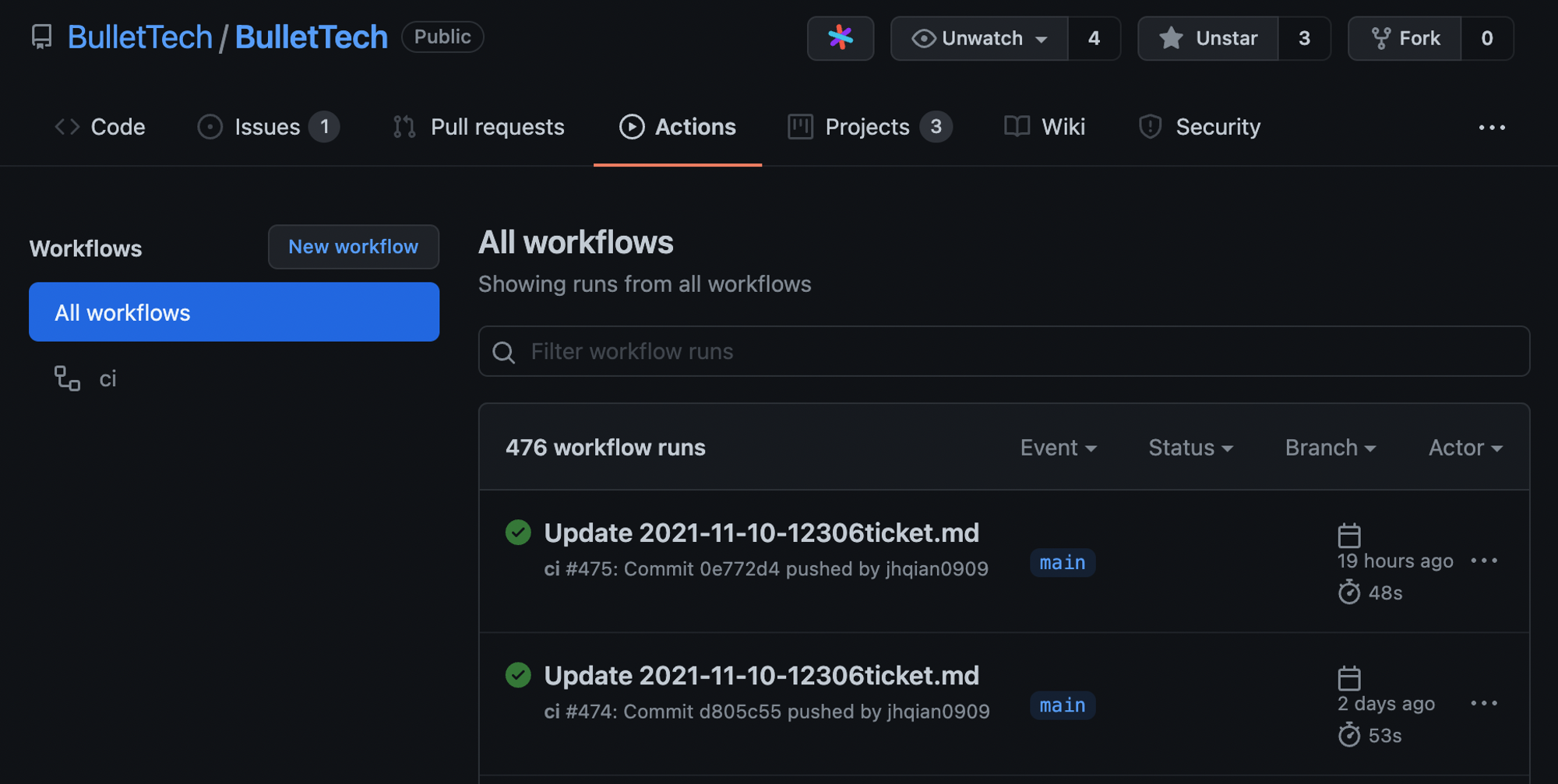Click the Security shield icon

coord(1150,127)
